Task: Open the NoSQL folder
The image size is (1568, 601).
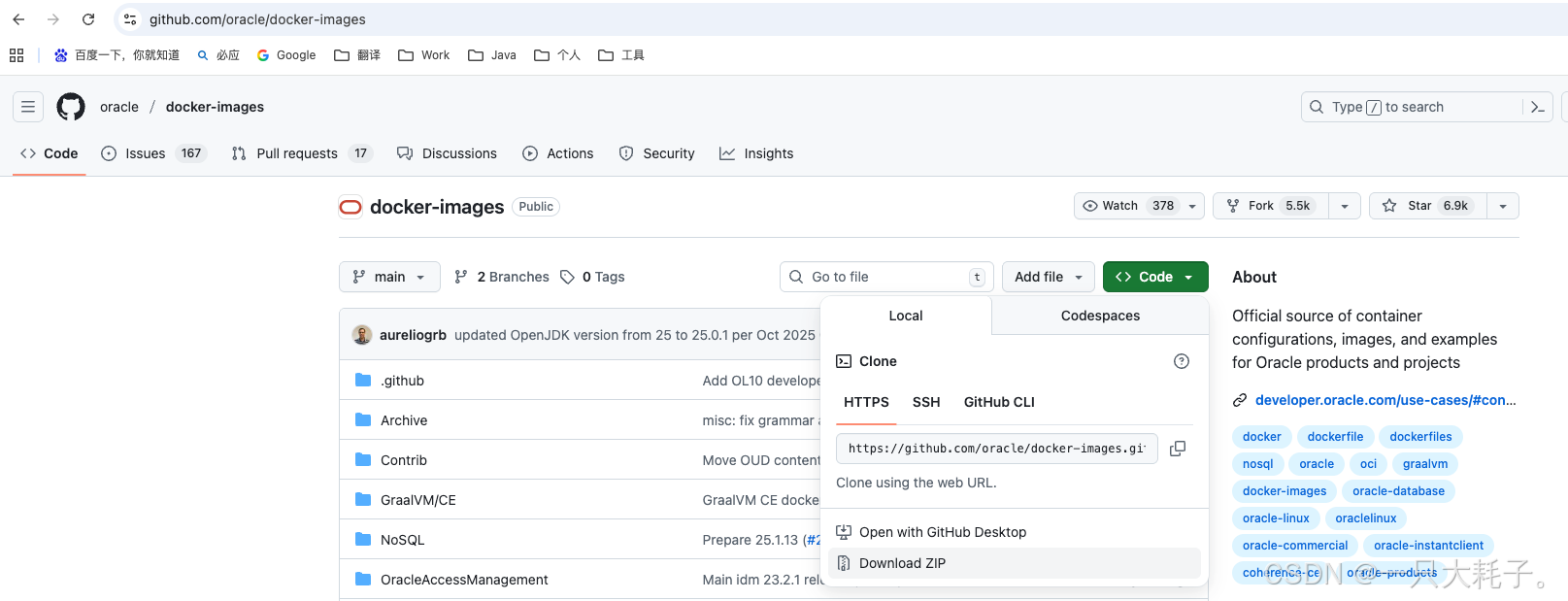Action: pyautogui.click(x=403, y=540)
